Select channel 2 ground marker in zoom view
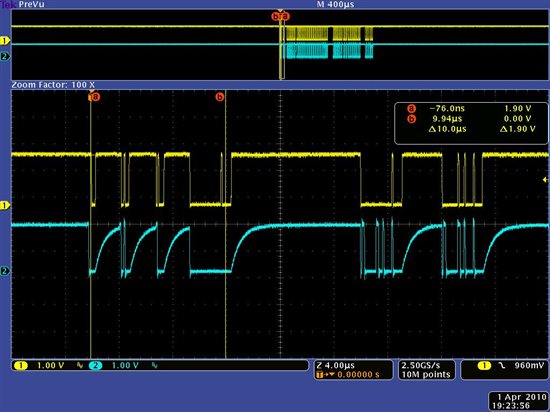The width and height of the screenshot is (550, 412). [5, 271]
